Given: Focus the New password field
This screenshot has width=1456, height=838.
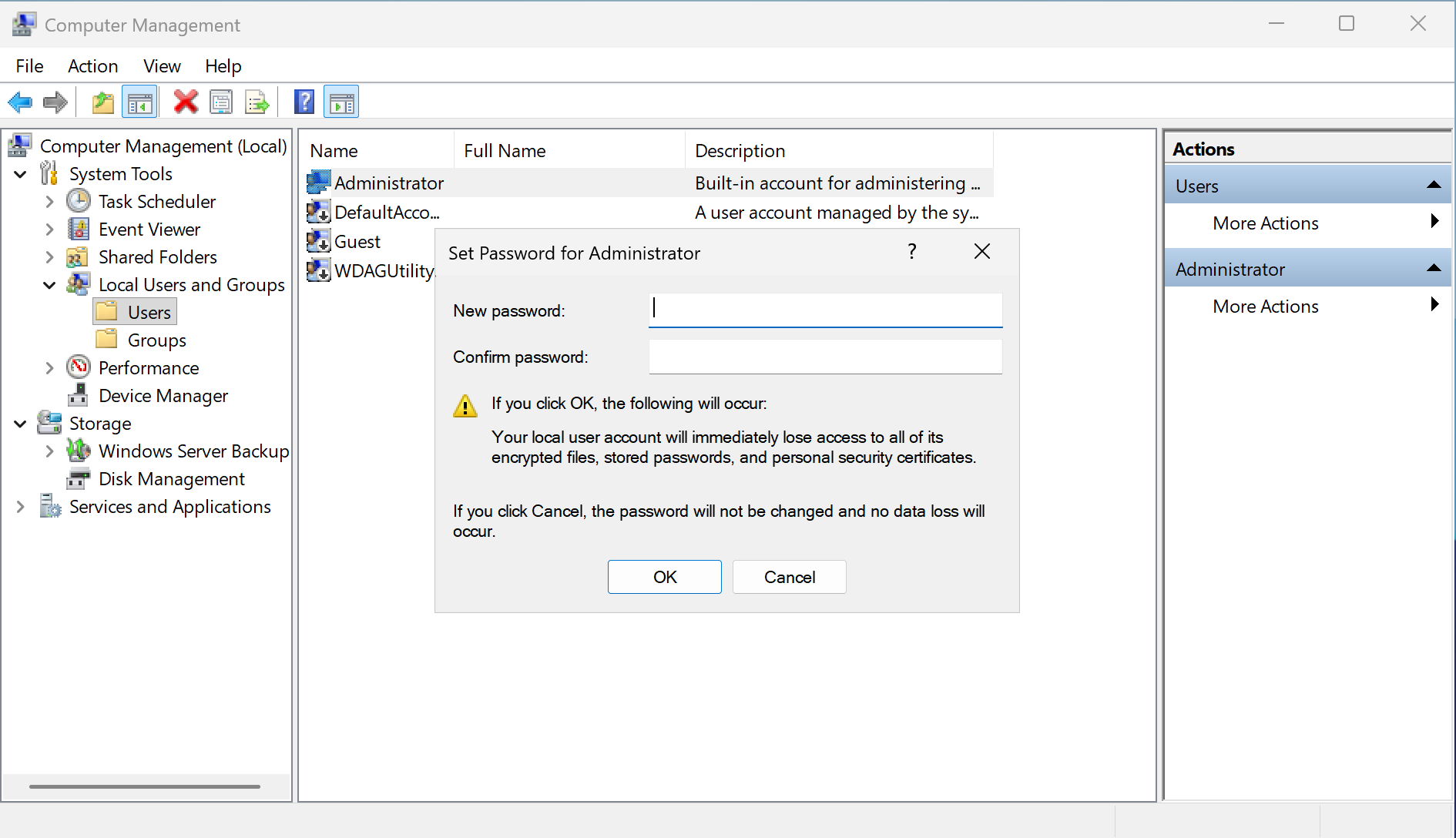Looking at the screenshot, I should [825, 310].
